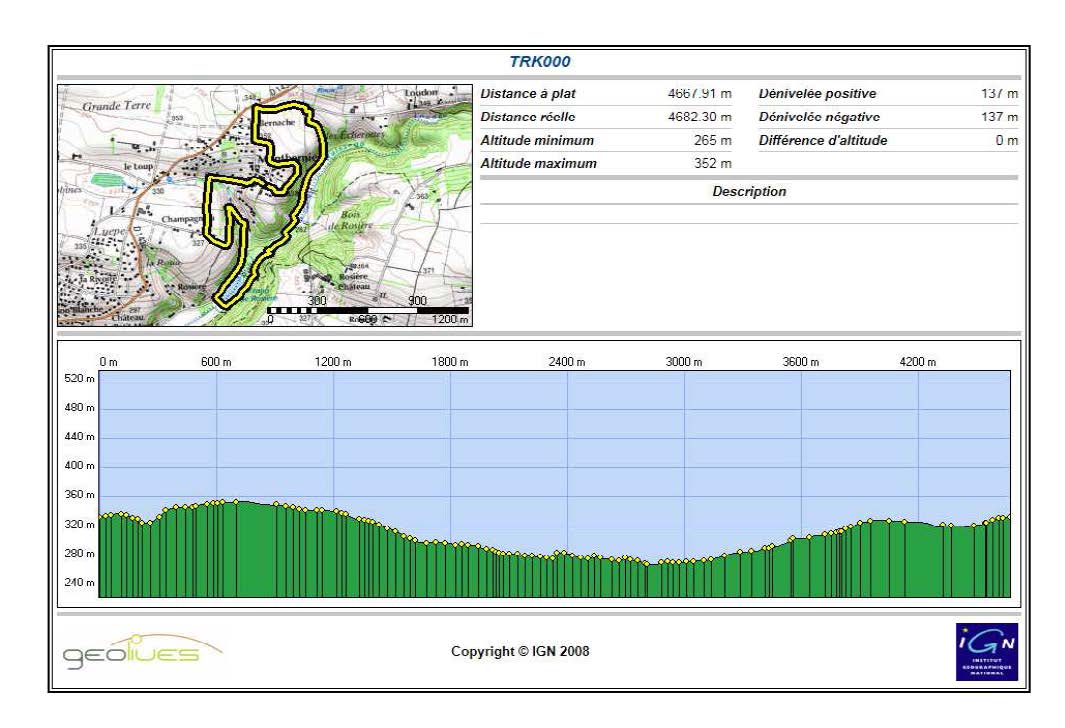Click the "Dénivelée négative" label

click(x=819, y=117)
